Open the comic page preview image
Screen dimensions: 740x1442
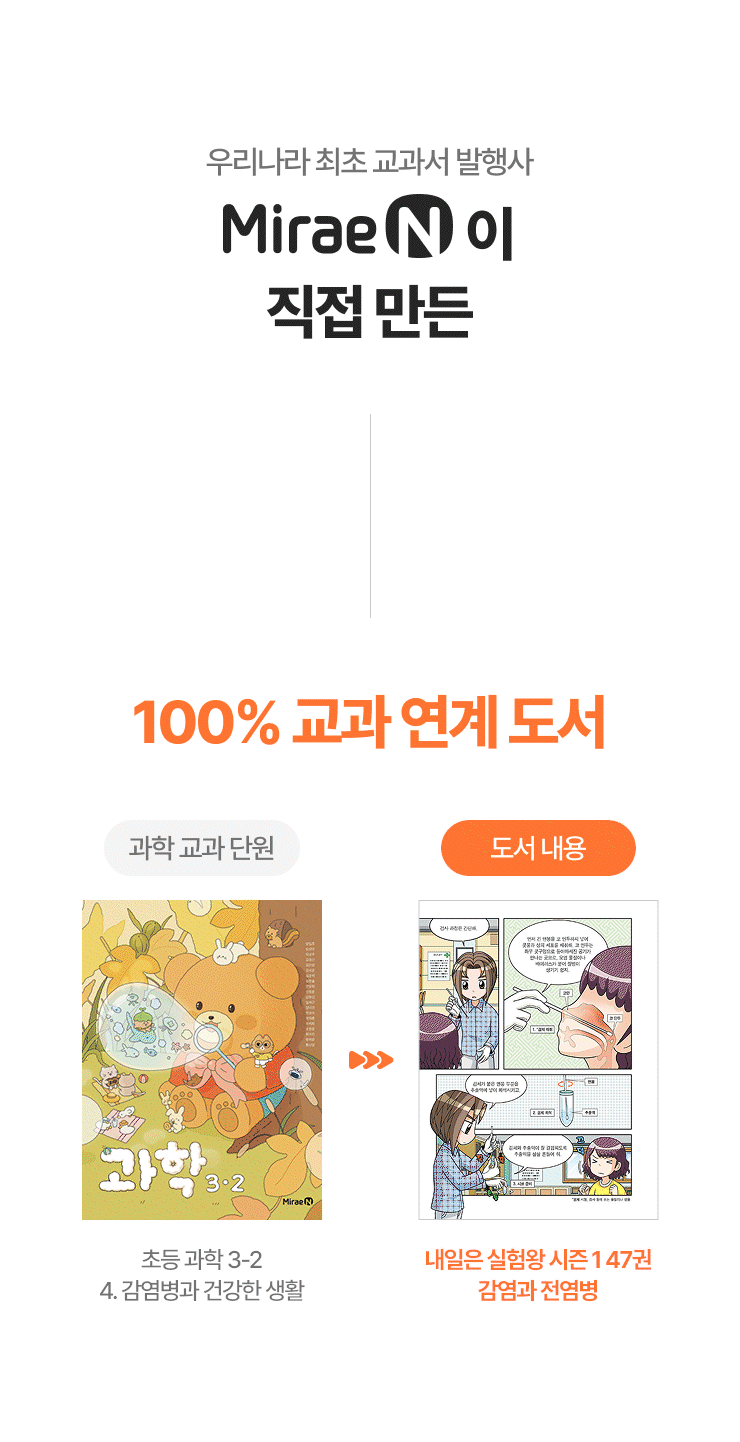(538, 1060)
